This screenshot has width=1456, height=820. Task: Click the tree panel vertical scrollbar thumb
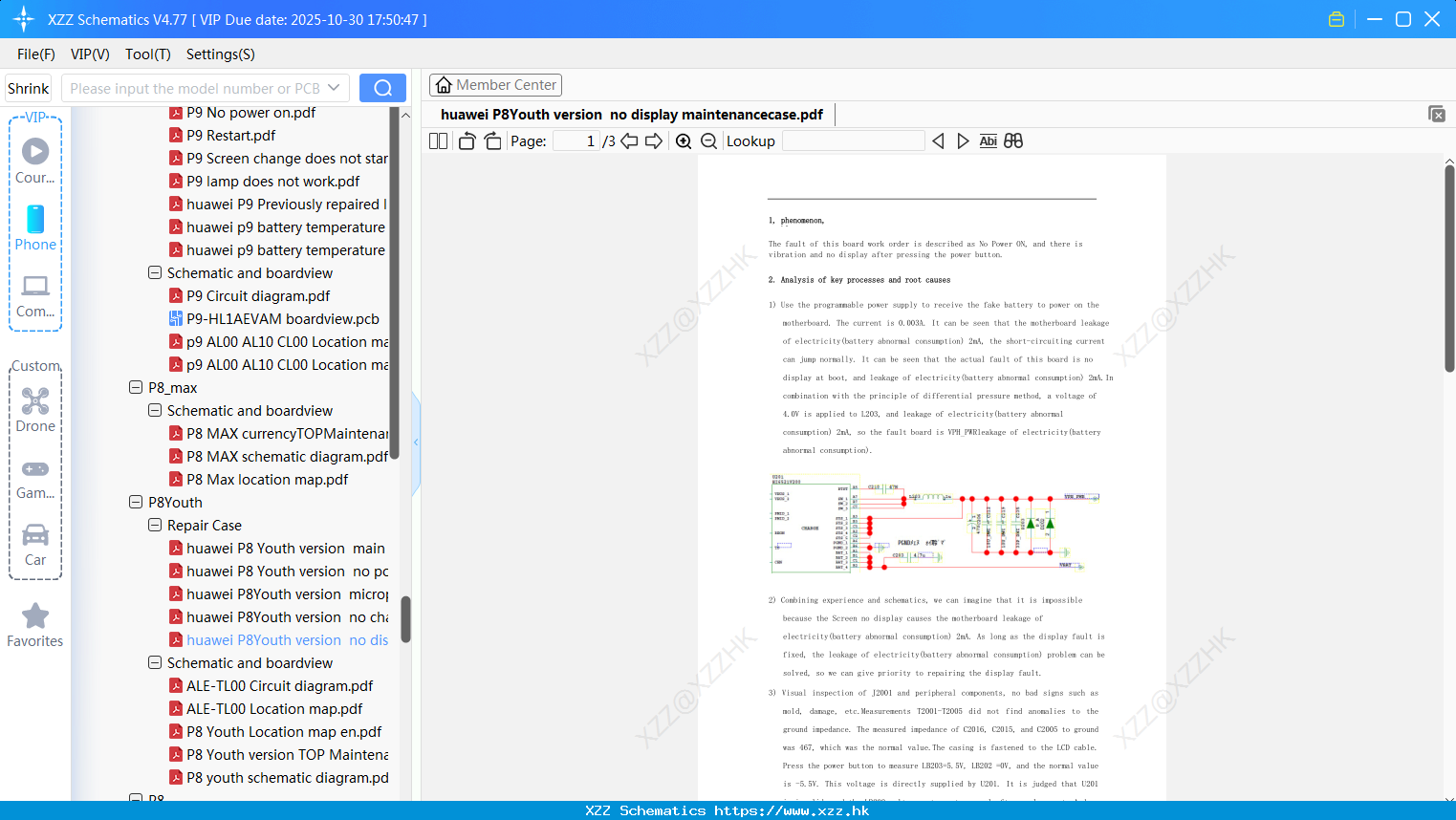(x=405, y=619)
